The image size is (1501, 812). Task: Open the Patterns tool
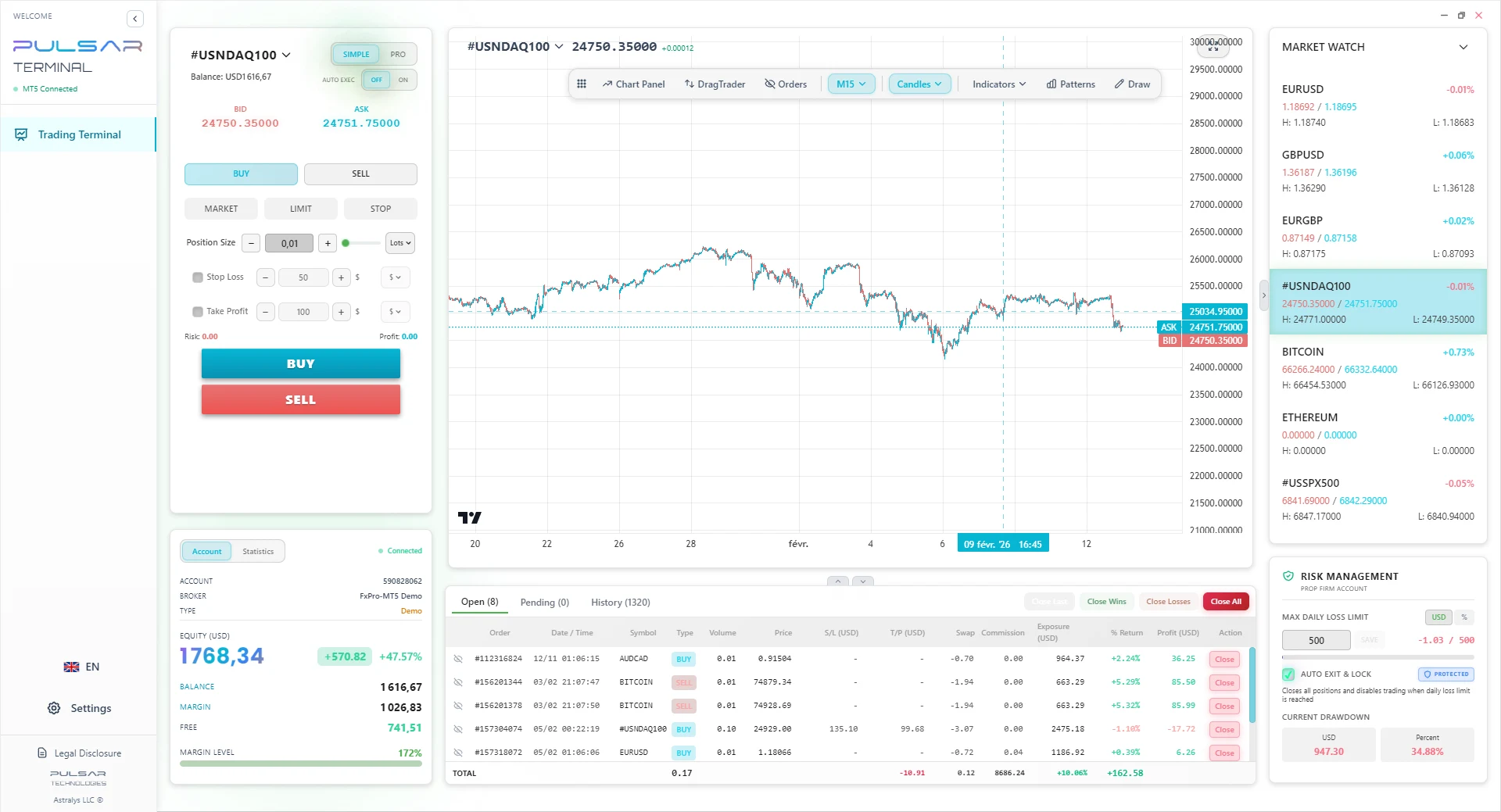coord(1071,84)
